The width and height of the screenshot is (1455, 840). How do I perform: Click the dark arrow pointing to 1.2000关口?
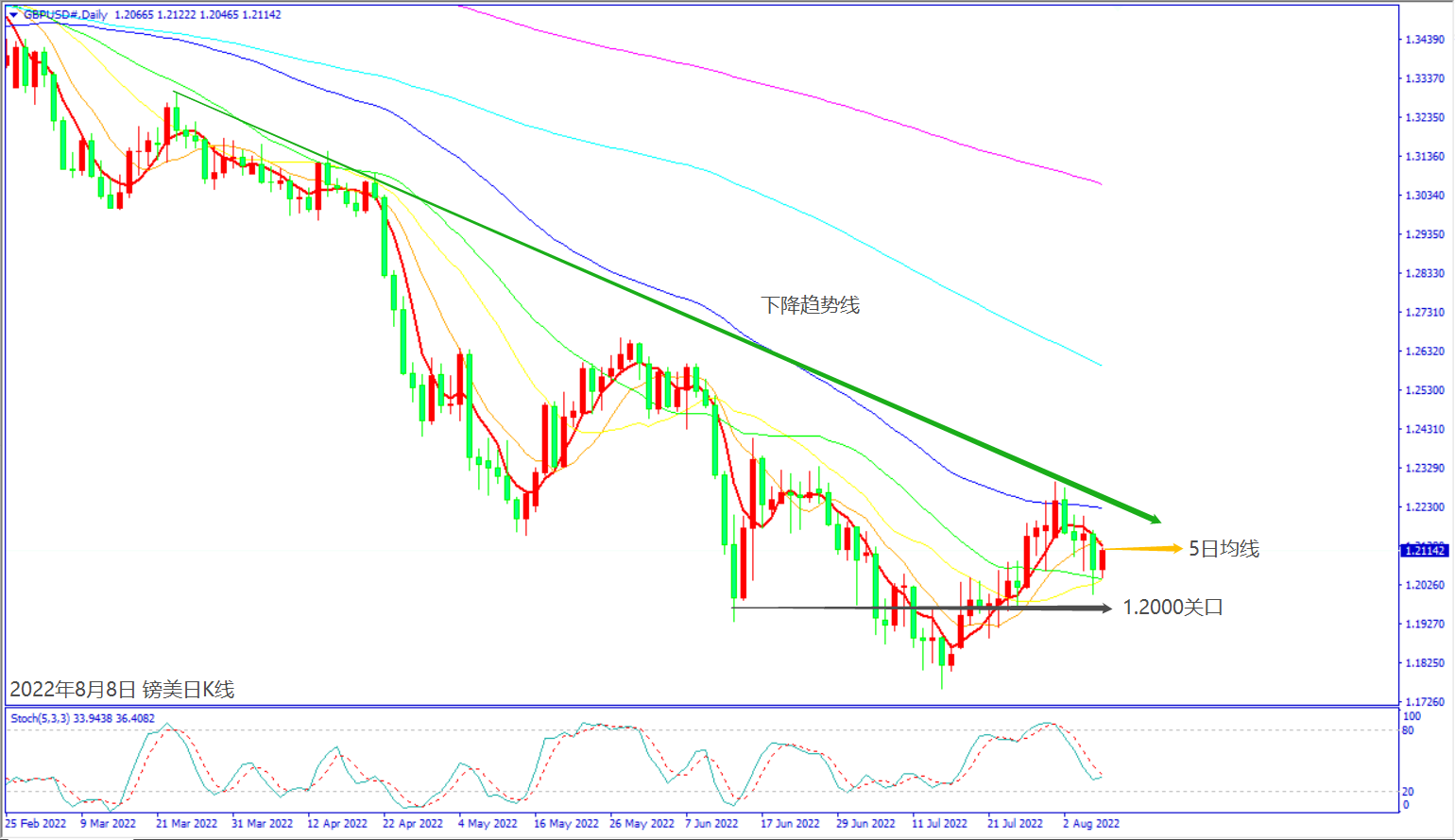[x=923, y=609]
